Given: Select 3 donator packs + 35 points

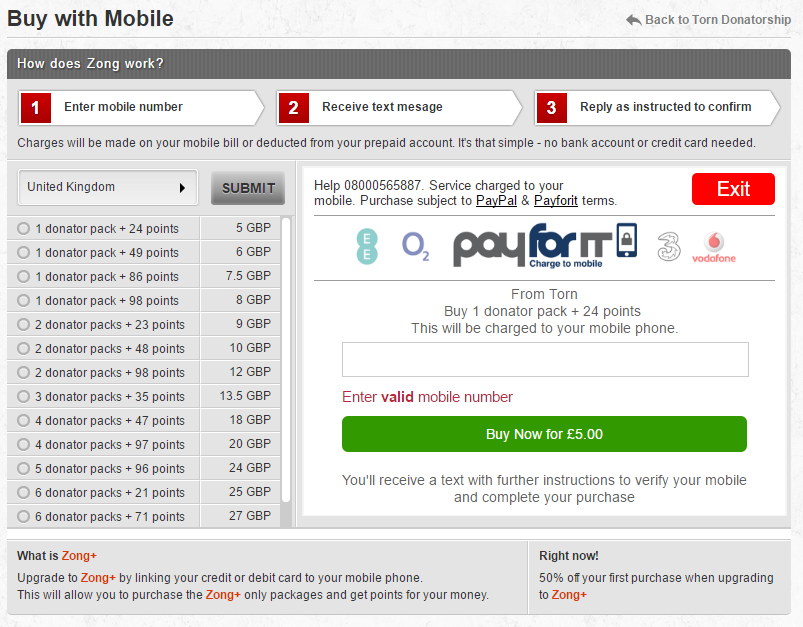Looking at the screenshot, I should [x=24, y=396].
